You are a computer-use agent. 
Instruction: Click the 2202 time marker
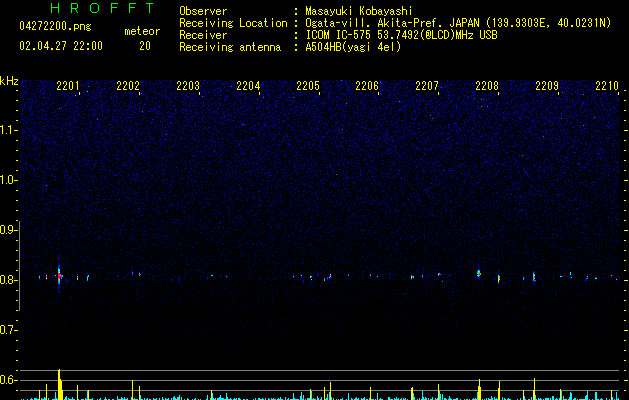[x=128, y=85]
